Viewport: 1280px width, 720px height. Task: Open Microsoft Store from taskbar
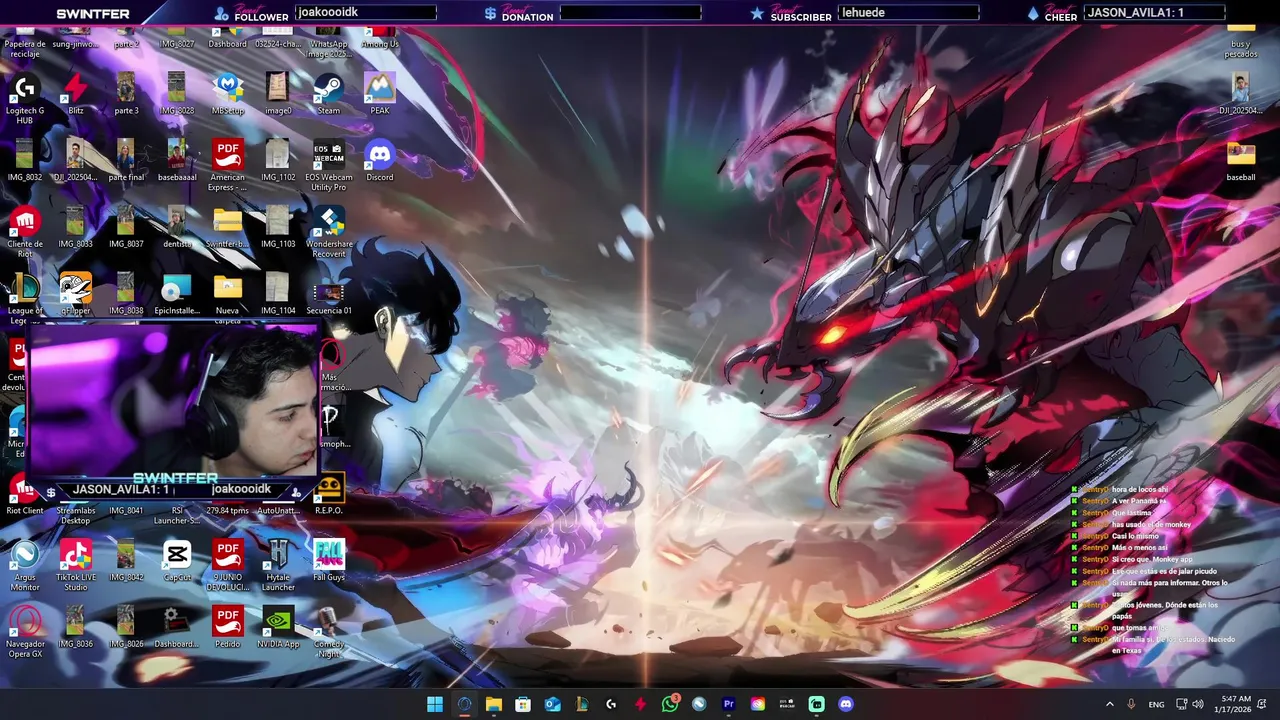[x=523, y=704]
